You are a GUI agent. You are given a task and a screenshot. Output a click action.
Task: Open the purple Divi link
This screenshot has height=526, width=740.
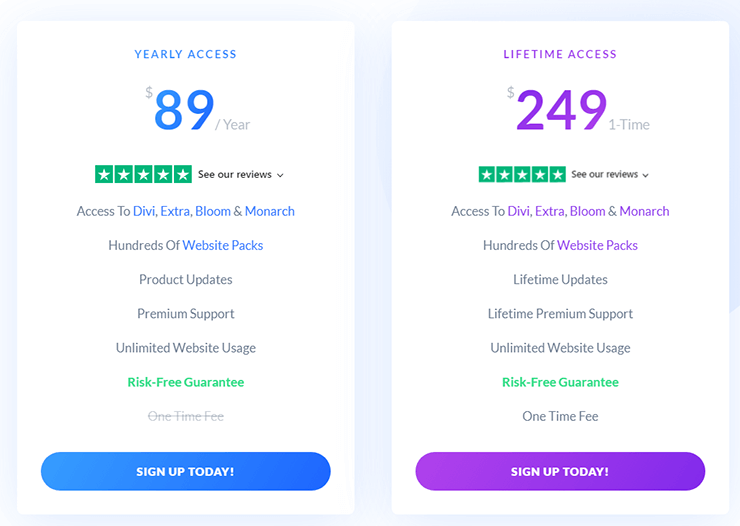coord(519,211)
